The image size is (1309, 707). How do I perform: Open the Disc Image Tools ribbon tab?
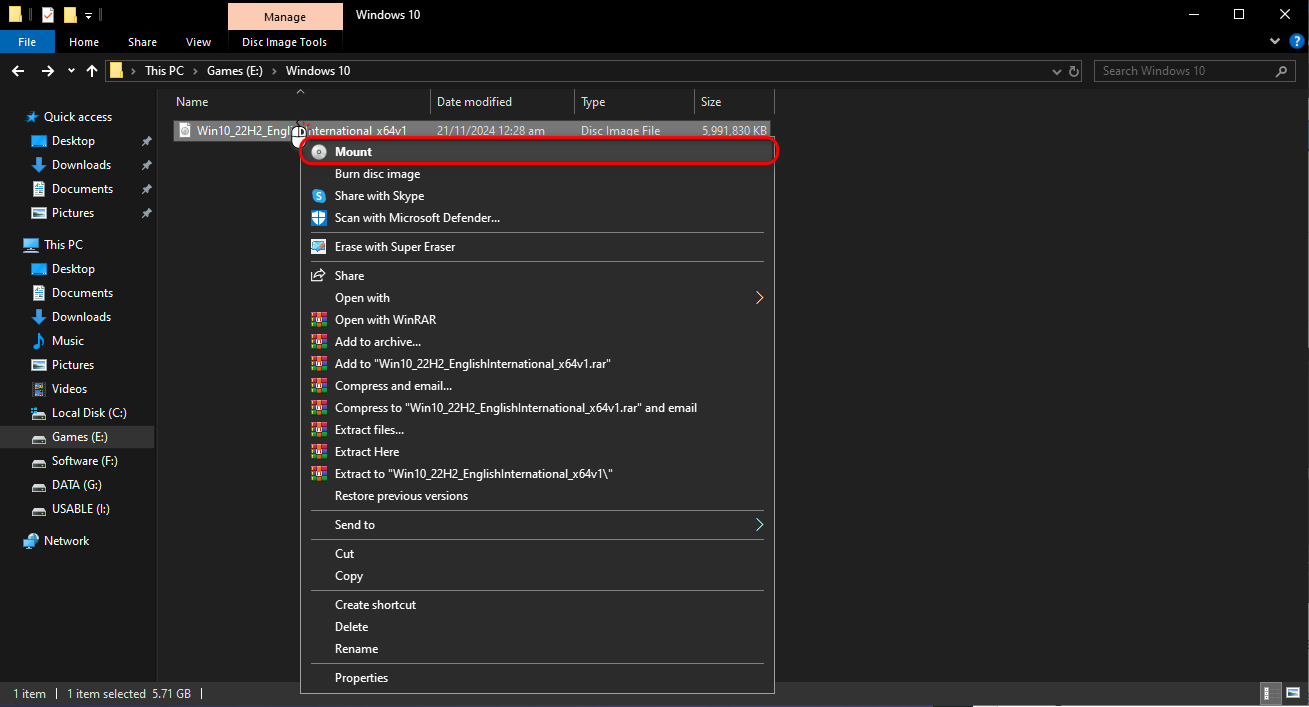pyautogui.click(x=284, y=42)
